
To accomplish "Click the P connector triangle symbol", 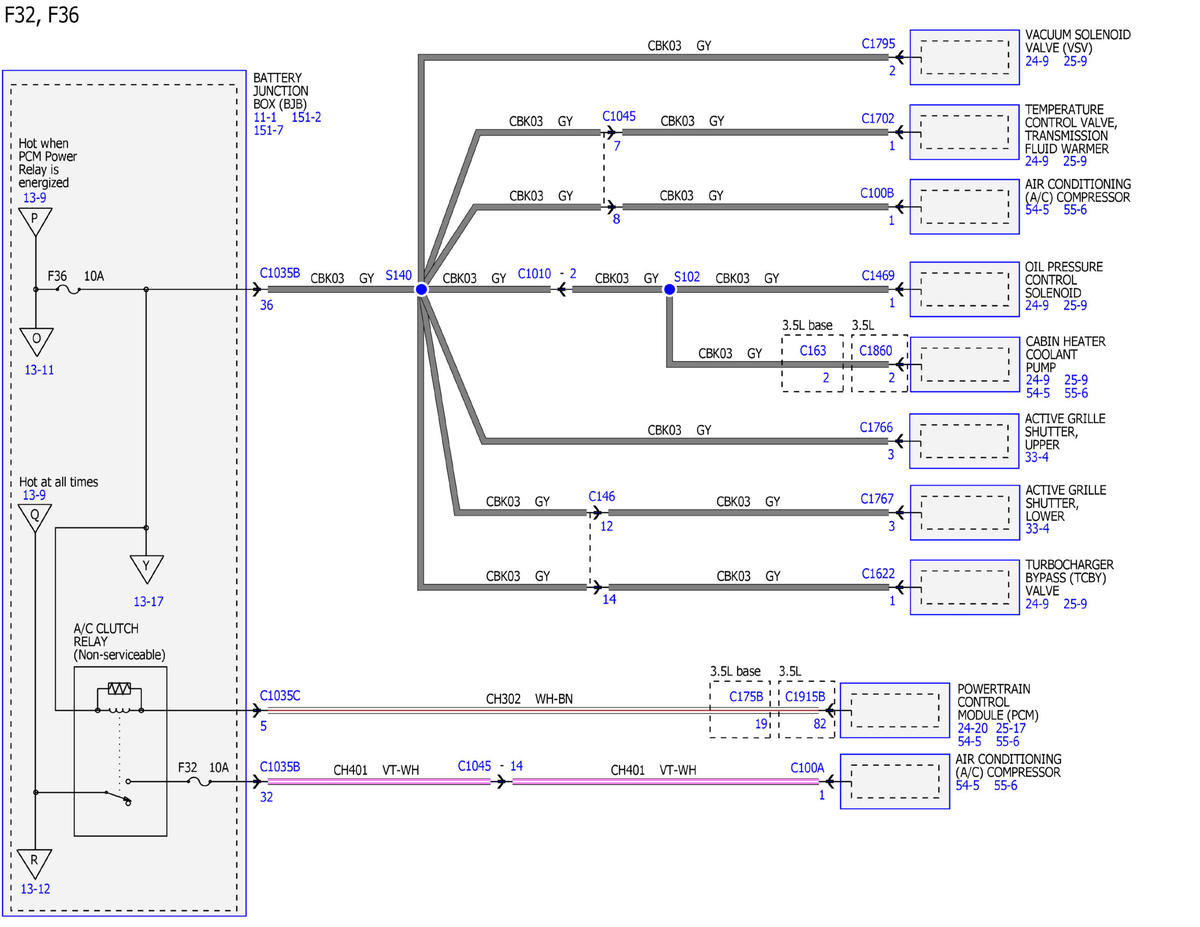I will point(36,221).
